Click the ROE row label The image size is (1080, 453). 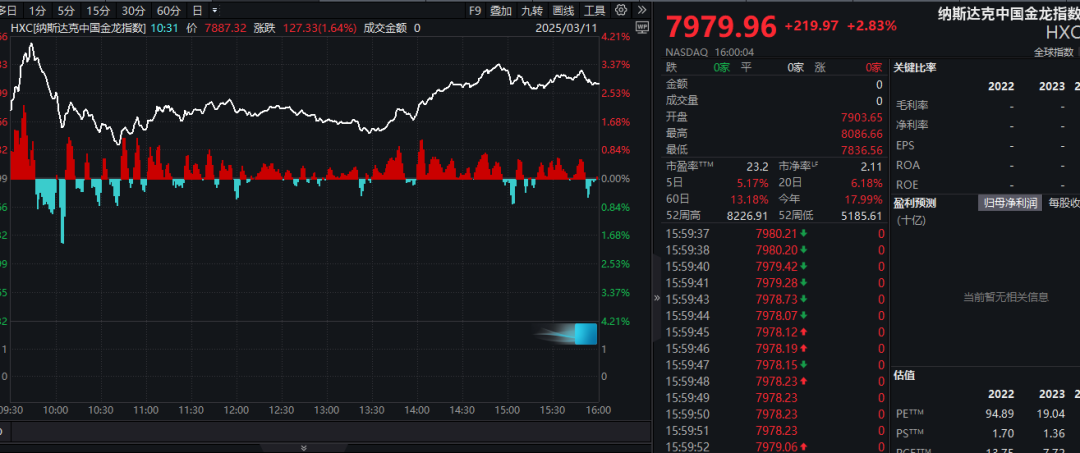pos(907,185)
